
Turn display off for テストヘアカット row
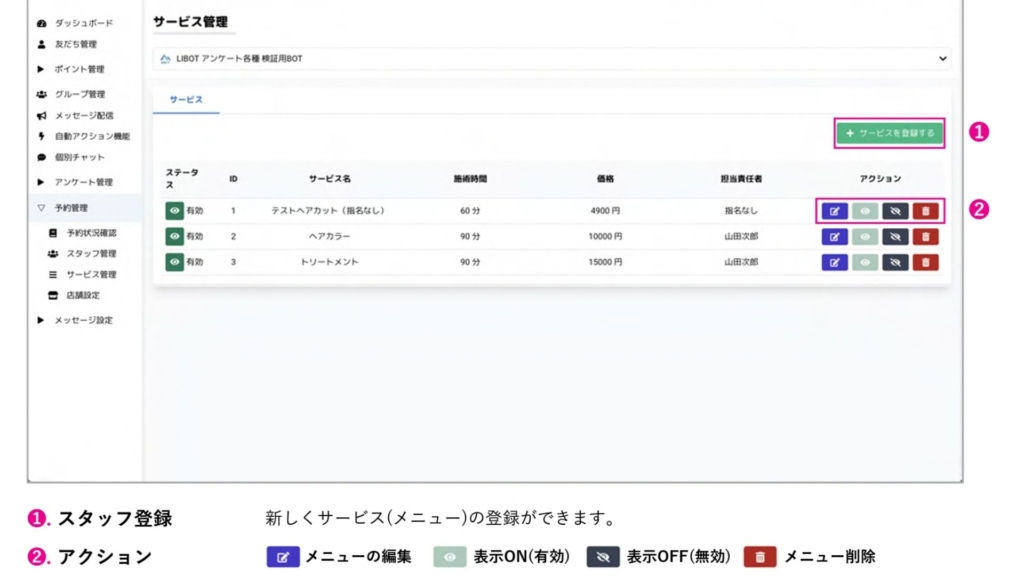point(895,211)
